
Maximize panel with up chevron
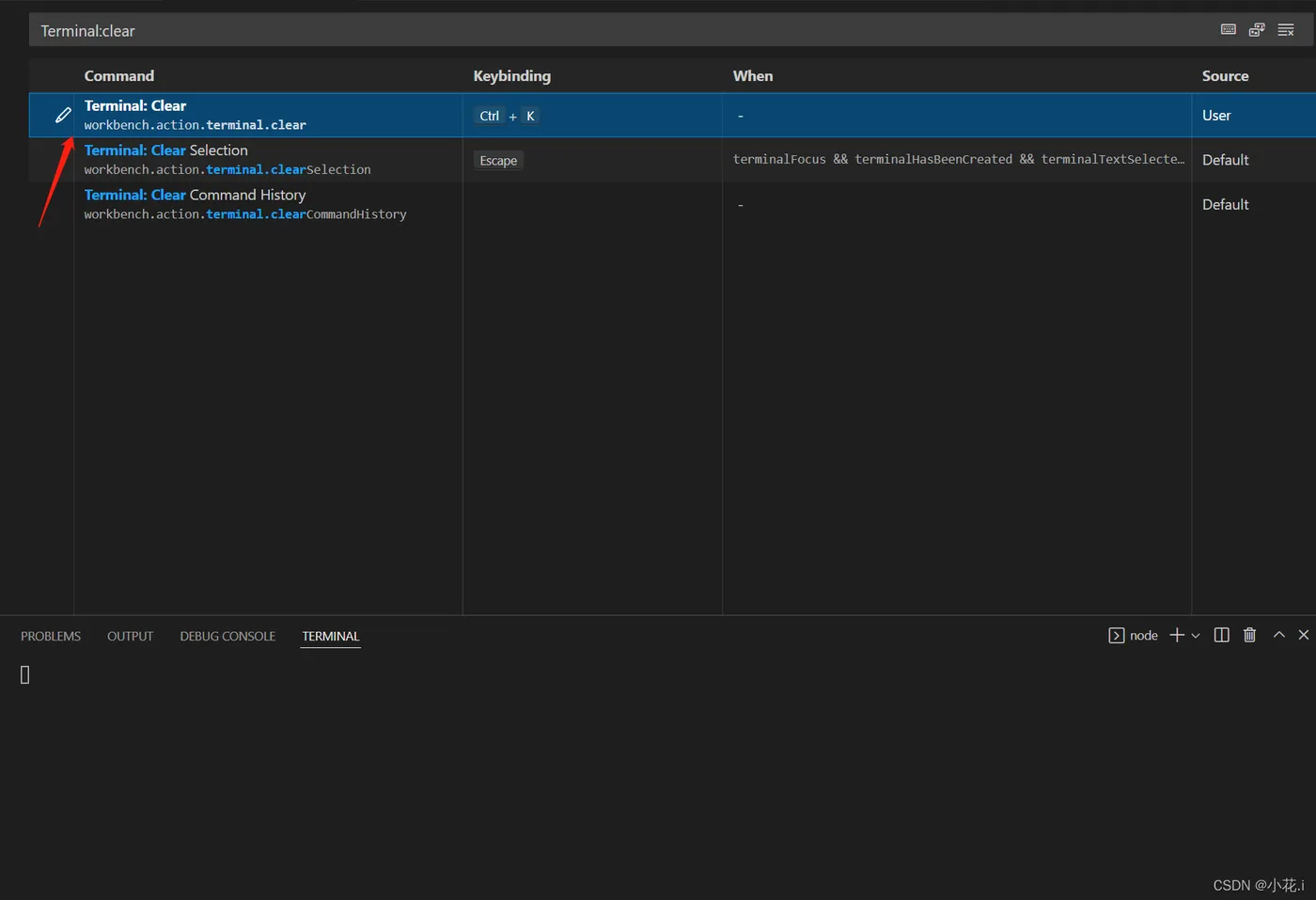[x=1278, y=635]
